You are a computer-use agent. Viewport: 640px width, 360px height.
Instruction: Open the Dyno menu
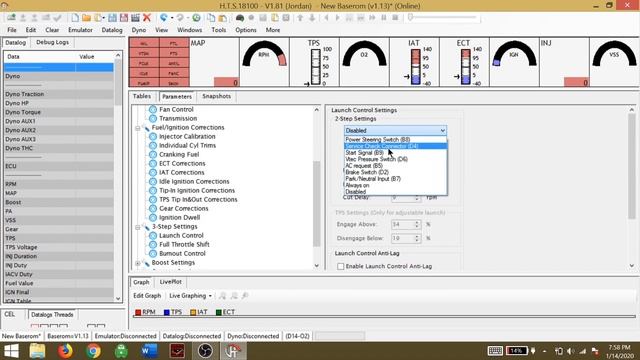[139, 30]
